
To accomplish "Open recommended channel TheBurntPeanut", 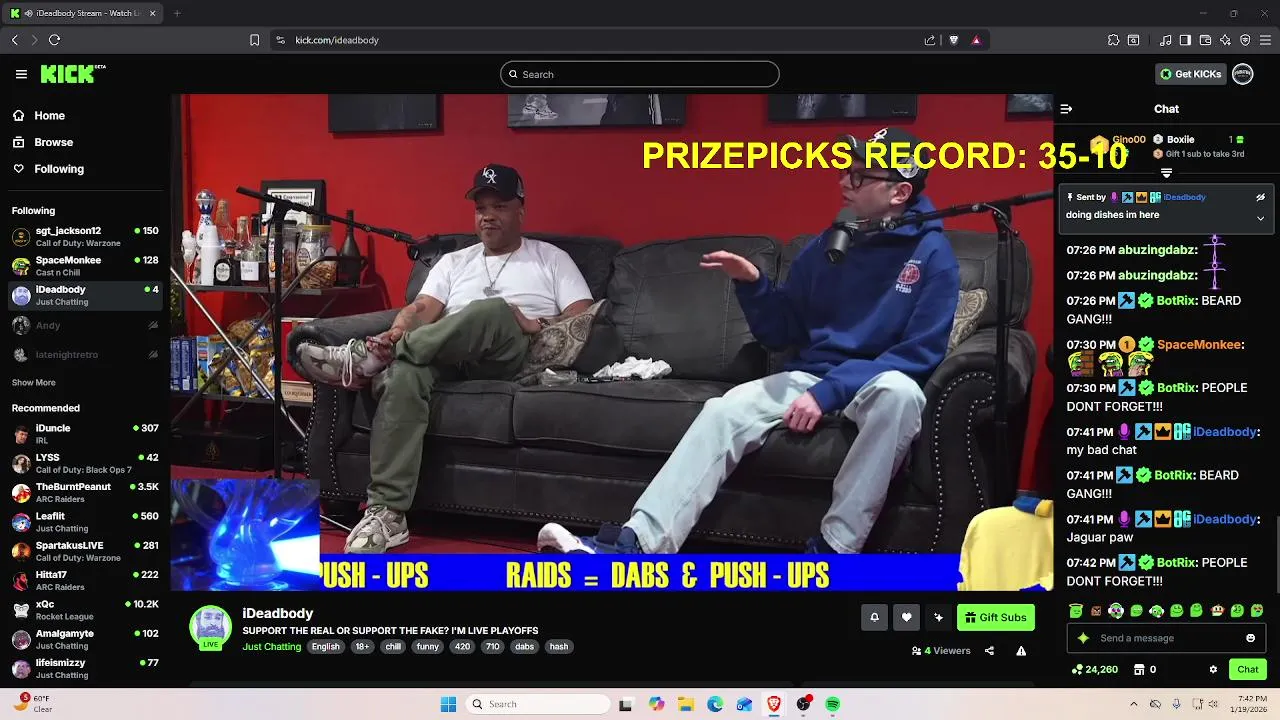I will (x=85, y=492).
